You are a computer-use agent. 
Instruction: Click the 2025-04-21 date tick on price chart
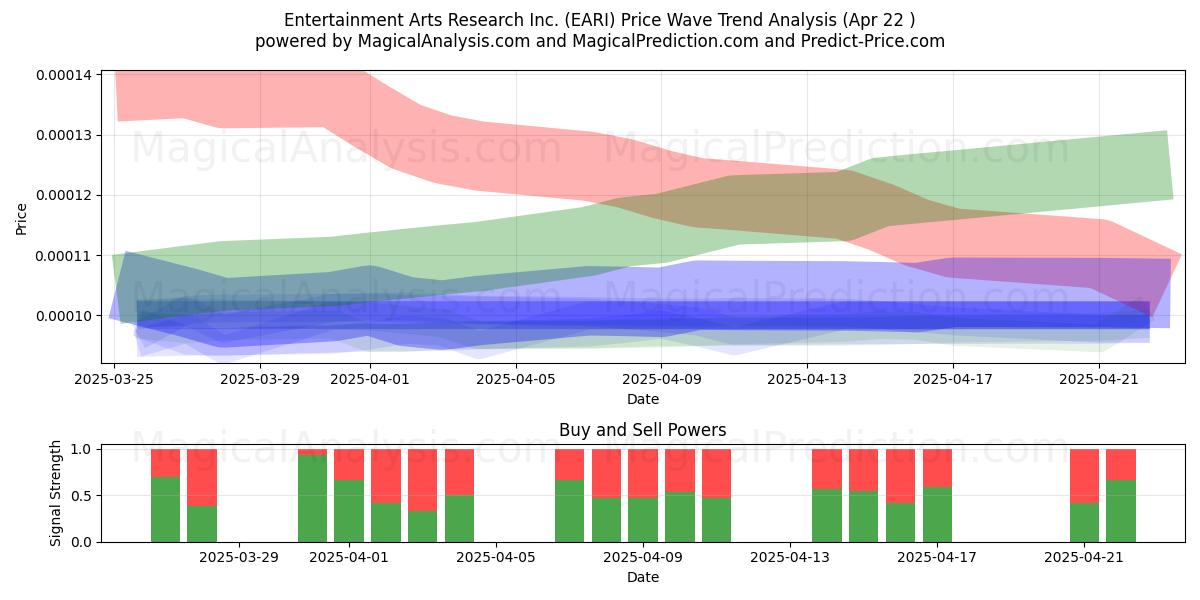(1100, 379)
